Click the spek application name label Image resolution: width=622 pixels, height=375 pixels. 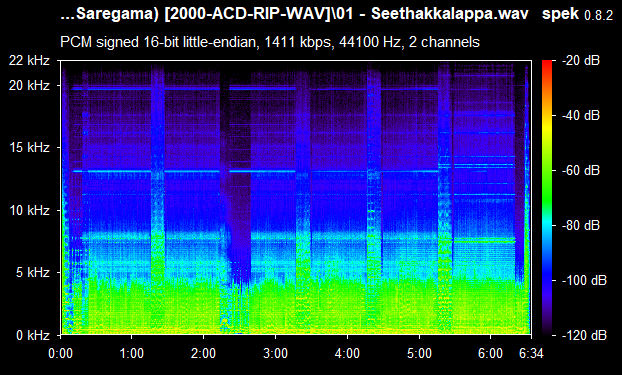pyautogui.click(x=560, y=14)
